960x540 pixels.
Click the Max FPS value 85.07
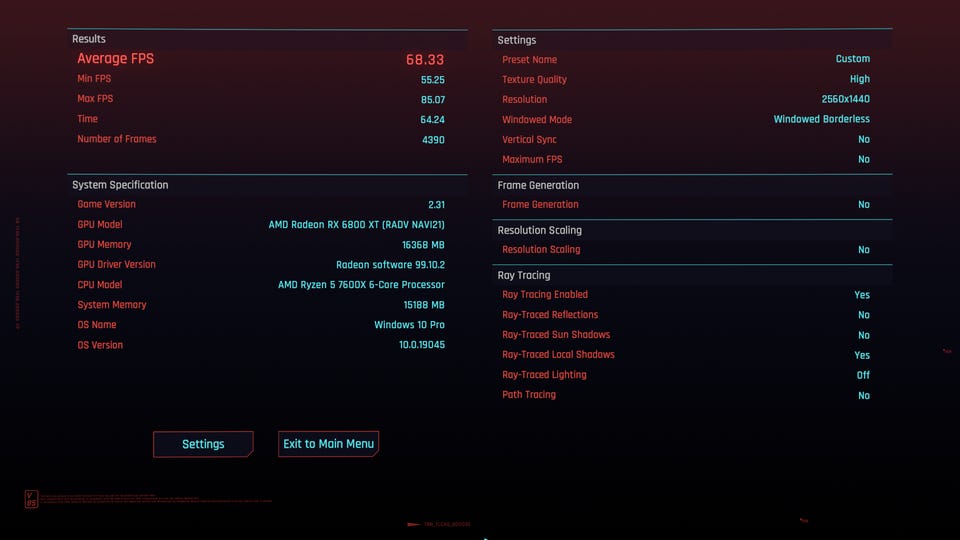[x=432, y=100]
